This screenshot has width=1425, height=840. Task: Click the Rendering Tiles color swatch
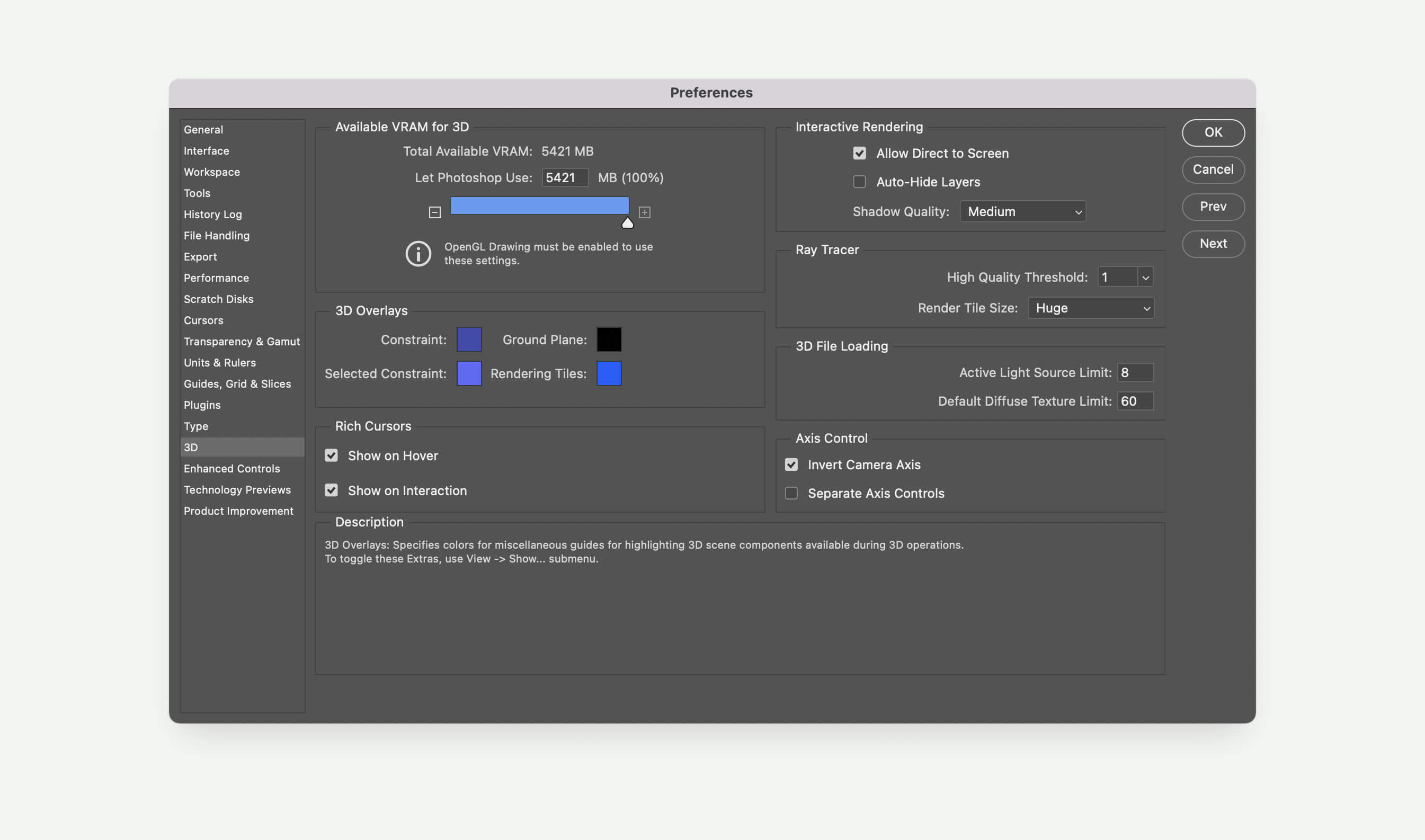[x=609, y=373]
